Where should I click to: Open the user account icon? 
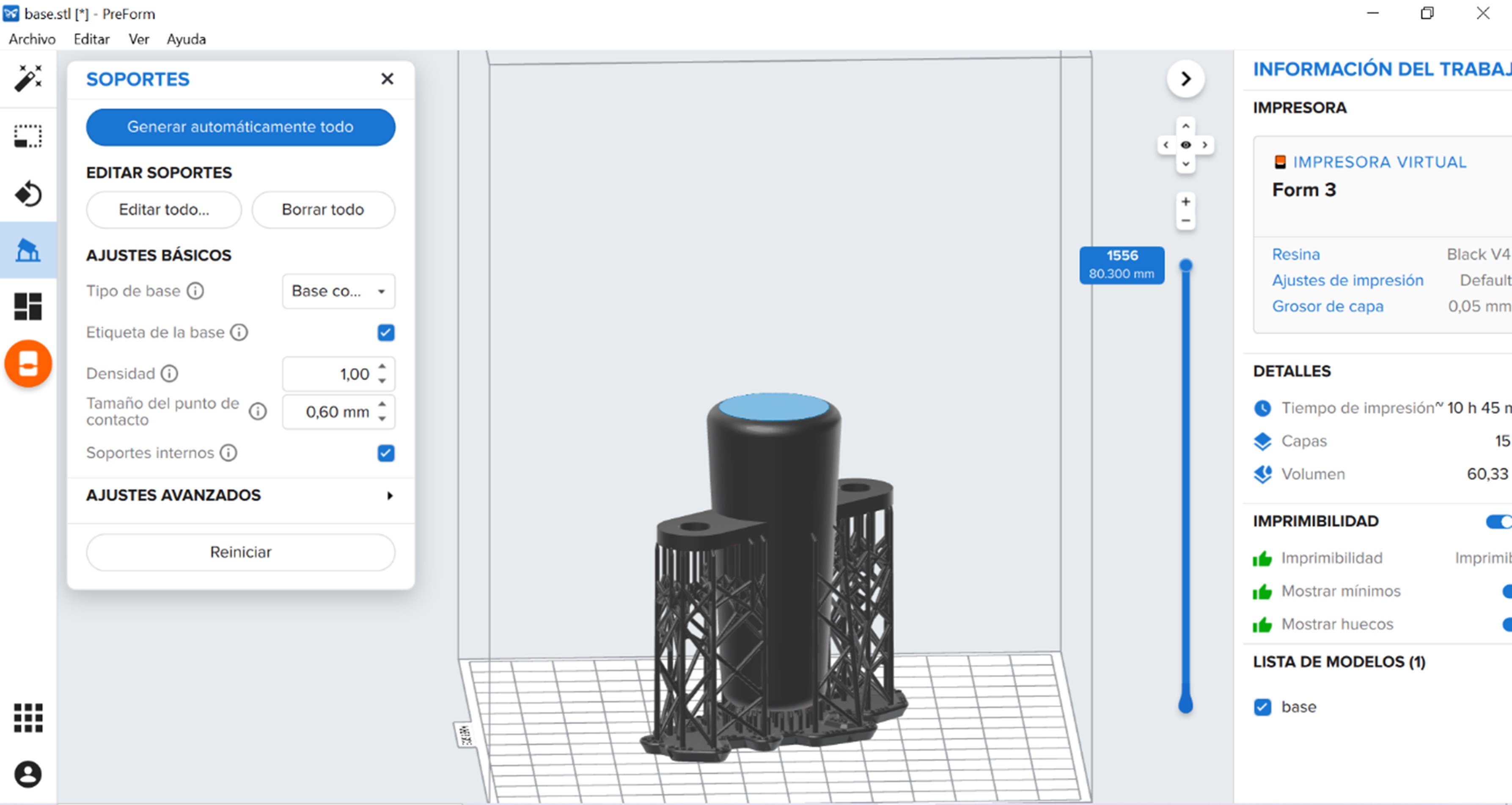tap(27, 775)
